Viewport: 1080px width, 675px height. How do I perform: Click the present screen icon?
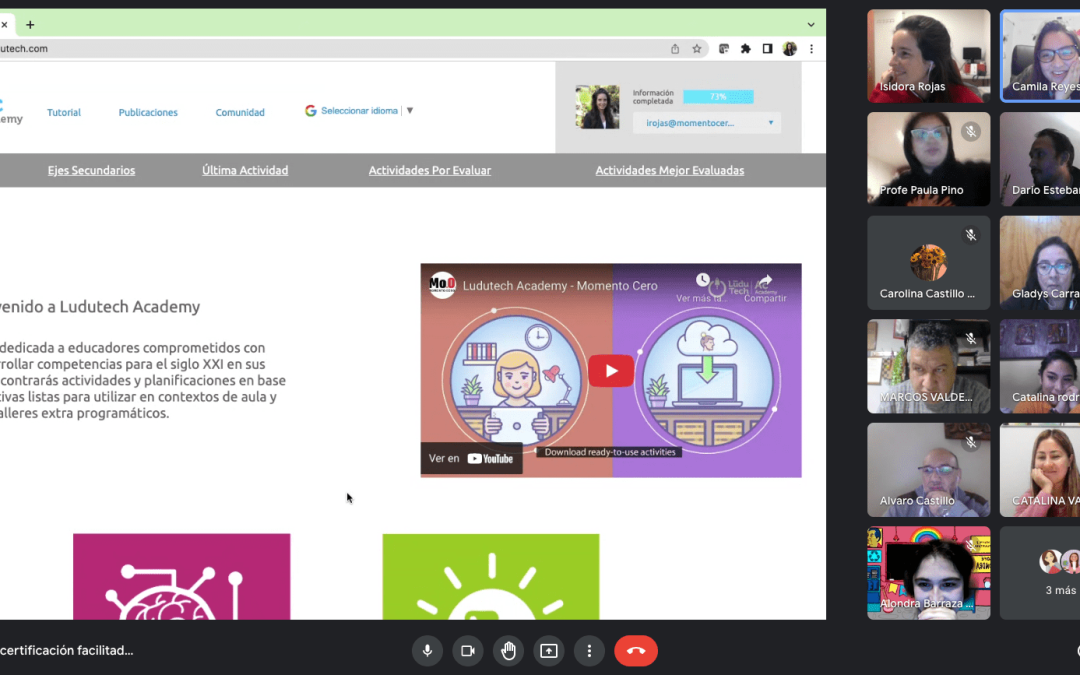coord(549,651)
